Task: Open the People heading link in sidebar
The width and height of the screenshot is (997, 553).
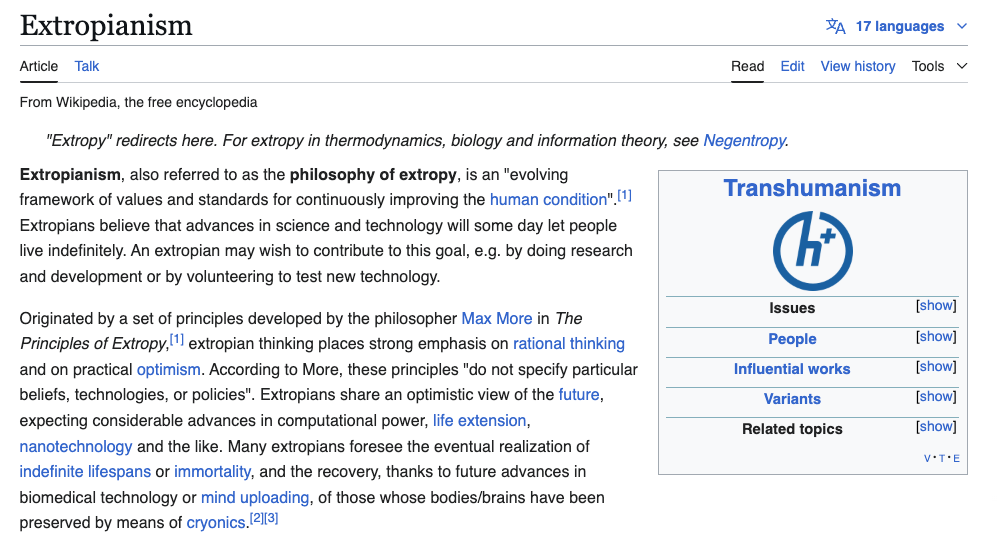Action: [792, 339]
